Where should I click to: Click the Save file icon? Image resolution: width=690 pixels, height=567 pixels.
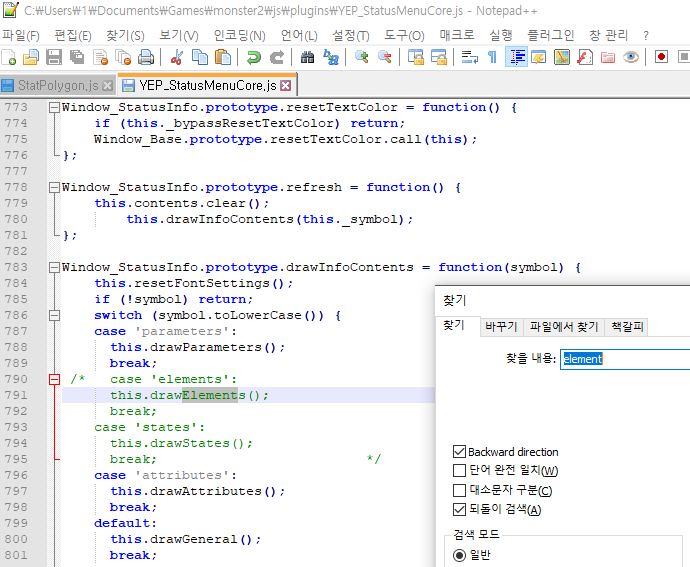(54, 57)
